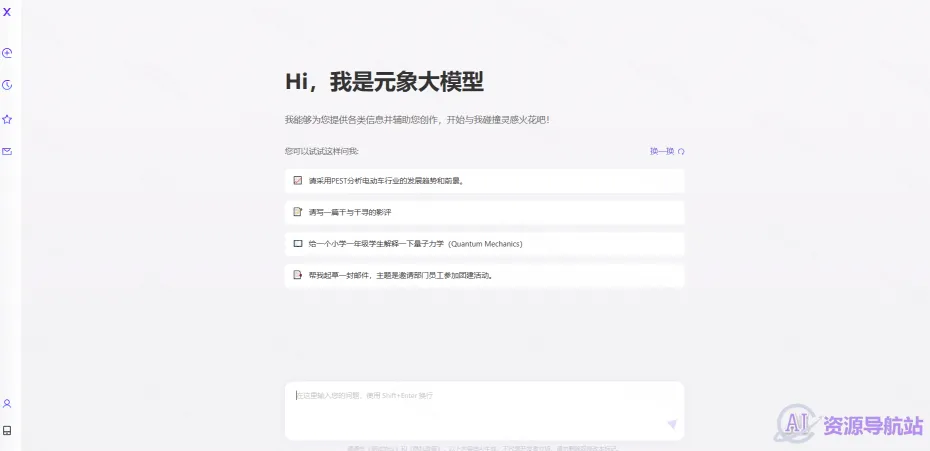This screenshot has height=451, width=930.
Task: Click the send arrow icon
Action: (671, 424)
